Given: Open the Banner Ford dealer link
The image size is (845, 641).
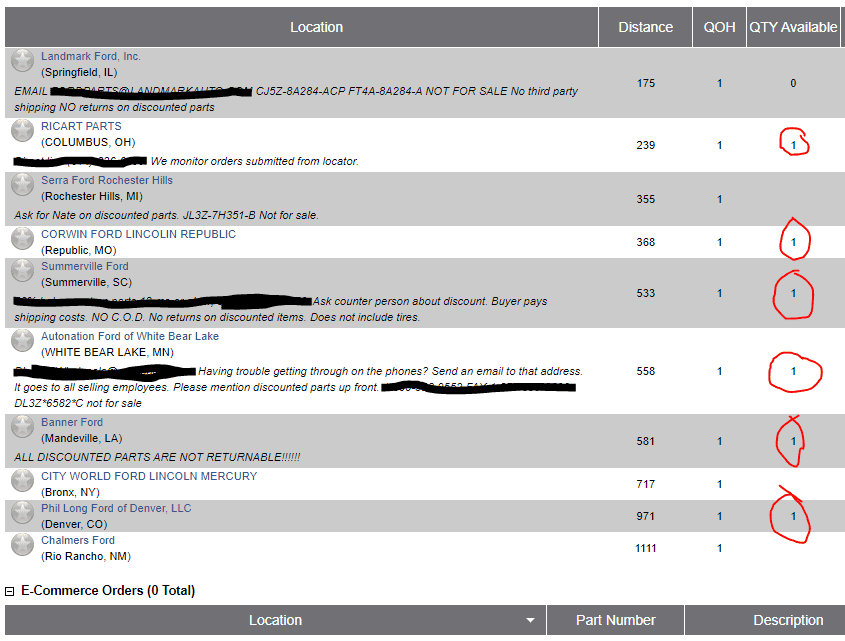Looking at the screenshot, I should (72, 422).
